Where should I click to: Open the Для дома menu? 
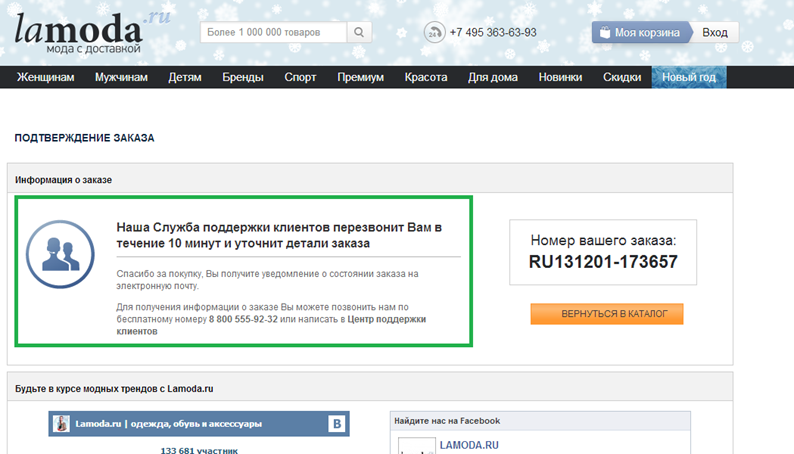click(493, 77)
